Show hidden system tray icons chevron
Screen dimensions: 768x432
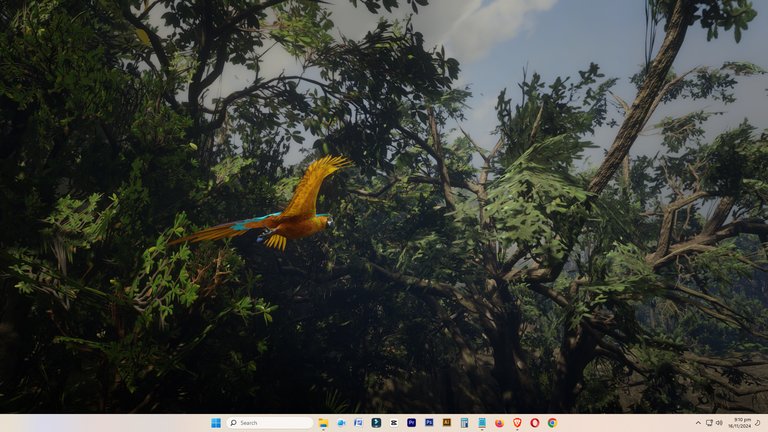pyautogui.click(x=698, y=423)
